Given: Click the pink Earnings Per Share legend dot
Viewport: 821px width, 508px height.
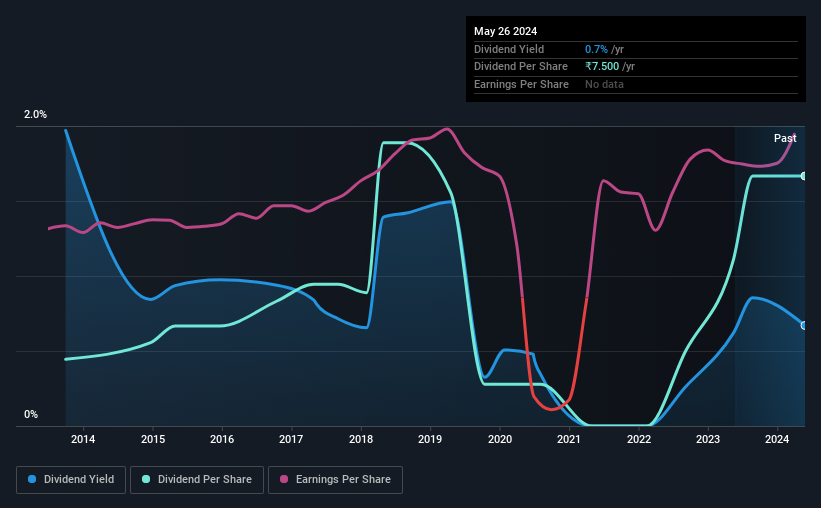Looking at the screenshot, I should pyautogui.click(x=284, y=479).
